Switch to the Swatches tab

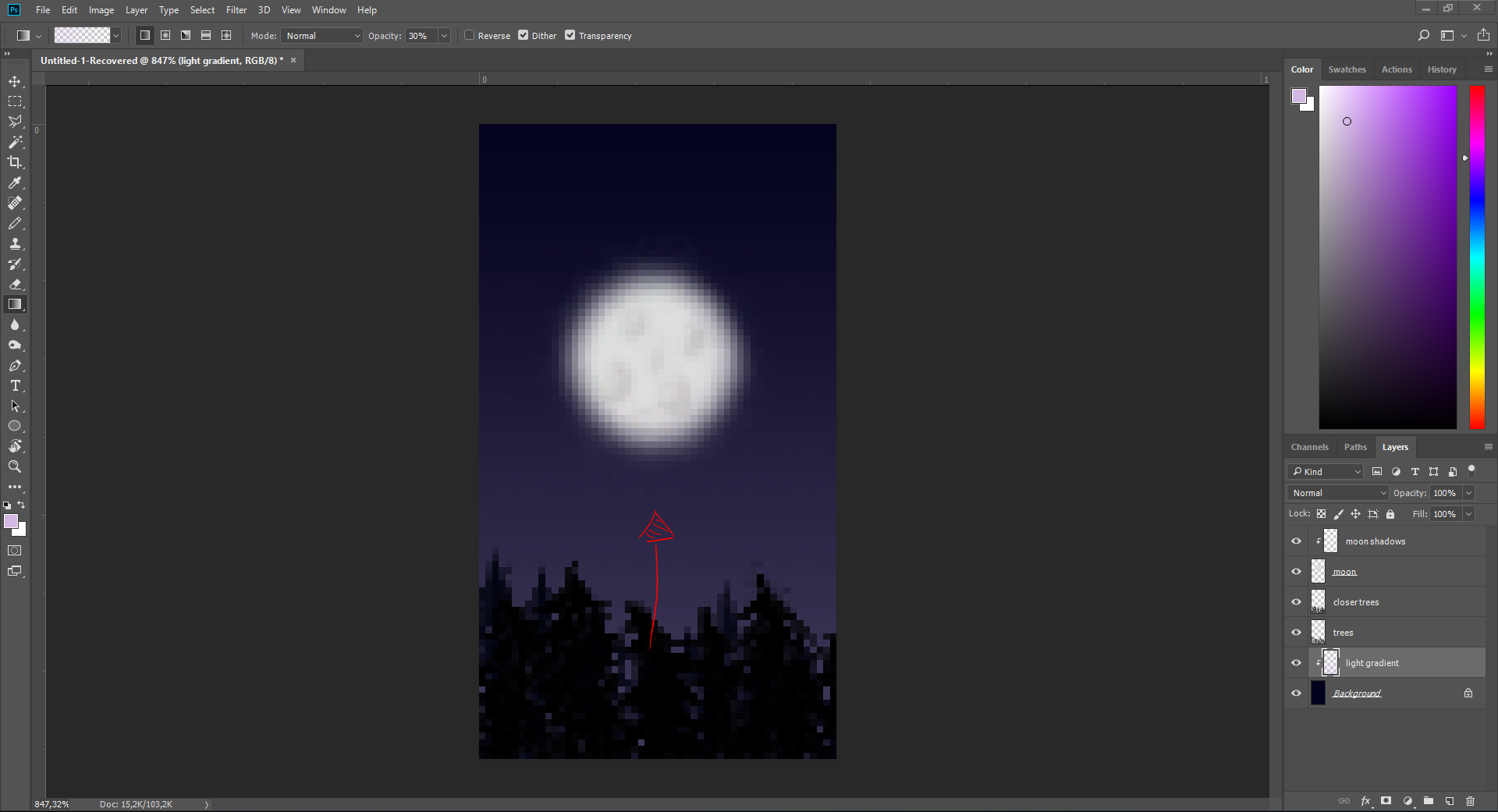(1347, 69)
